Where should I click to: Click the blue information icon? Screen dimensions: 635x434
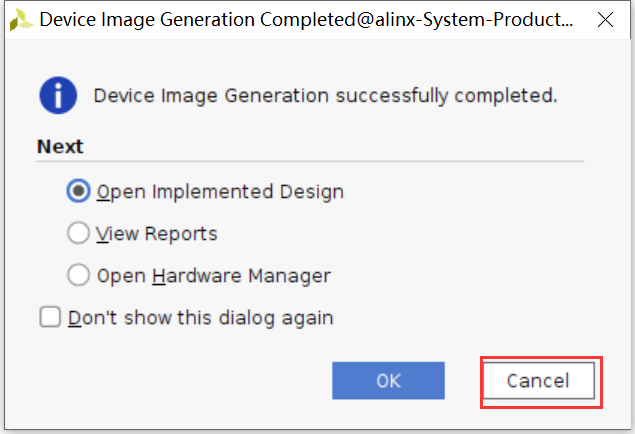[58, 96]
